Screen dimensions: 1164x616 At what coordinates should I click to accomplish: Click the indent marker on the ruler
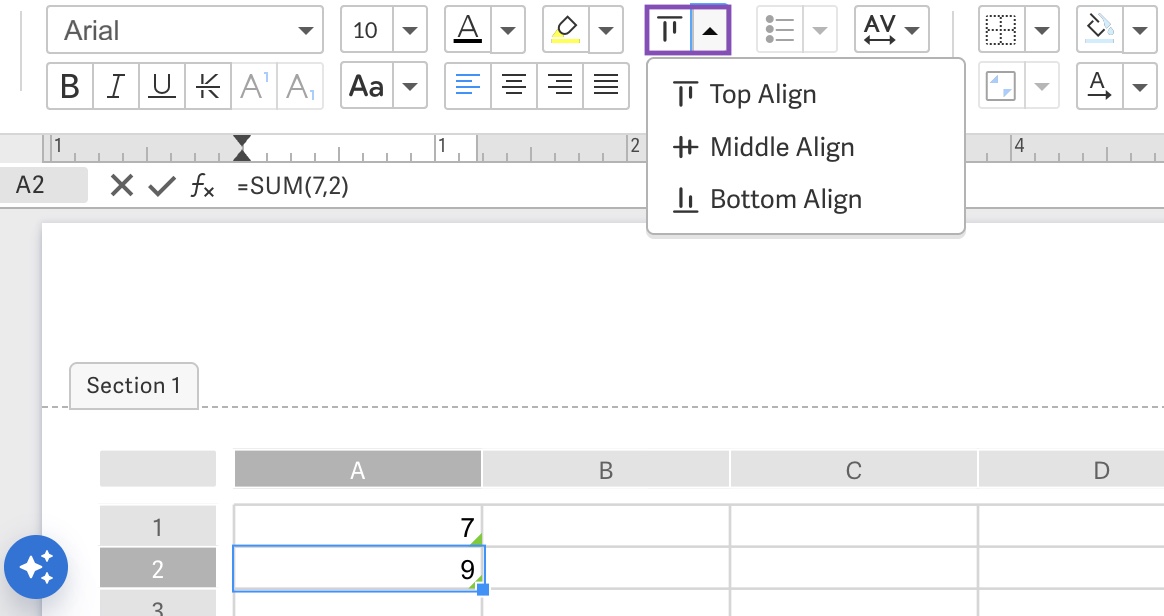(242, 148)
